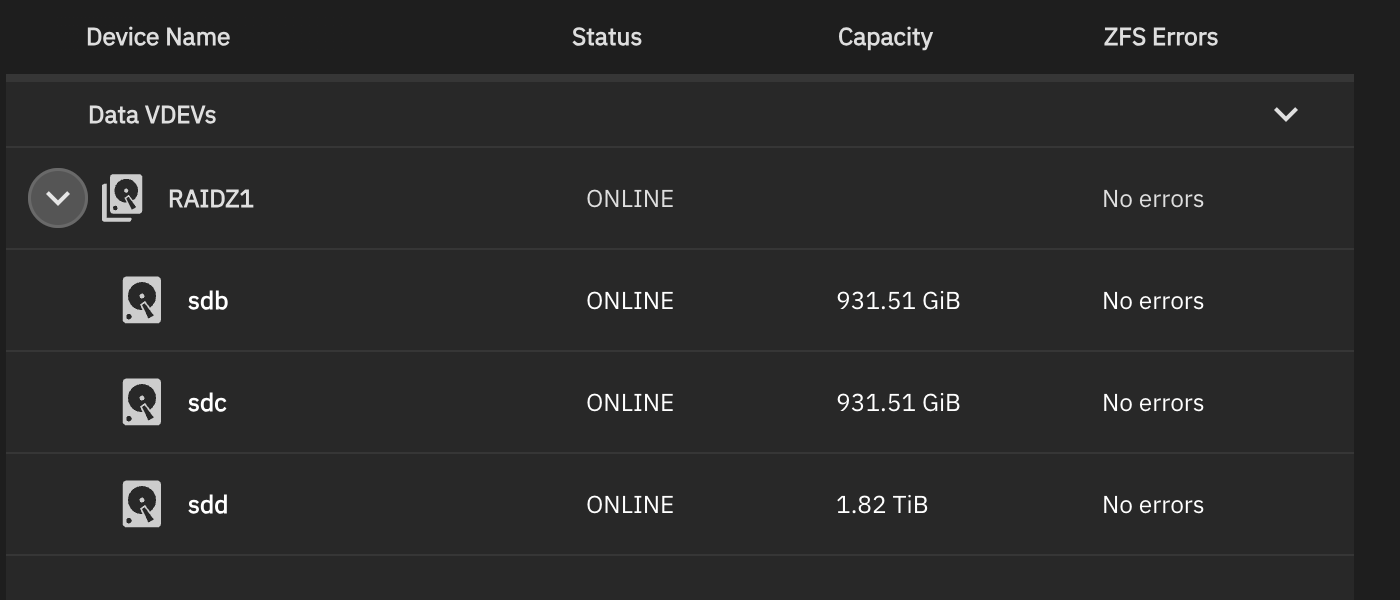Image resolution: width=1400 pixels, height=600 pixels.
Task: Click the ONLINE status of sdd
Action: 630,505
